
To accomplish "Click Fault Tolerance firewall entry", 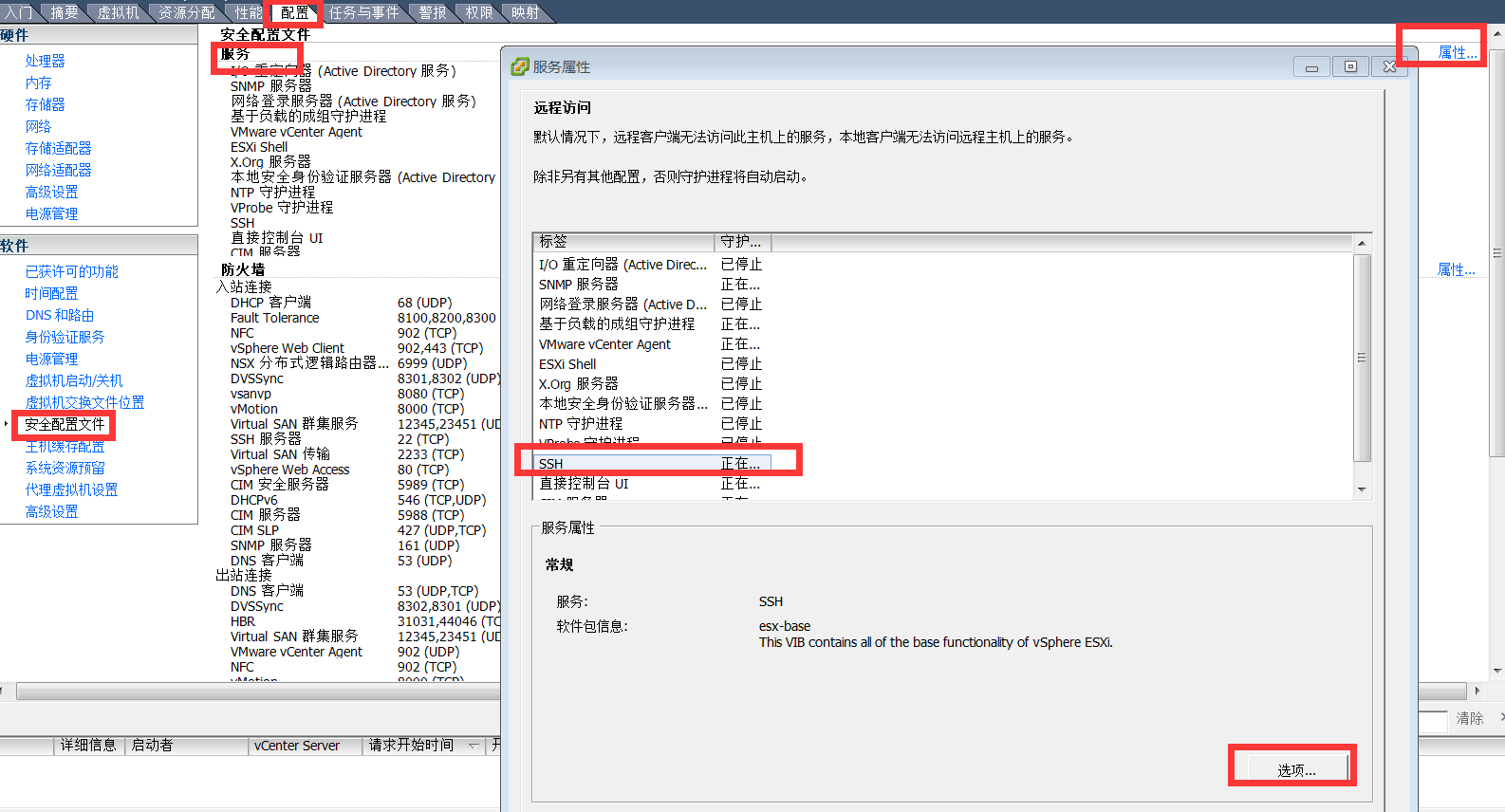I will tap(275, 318).
